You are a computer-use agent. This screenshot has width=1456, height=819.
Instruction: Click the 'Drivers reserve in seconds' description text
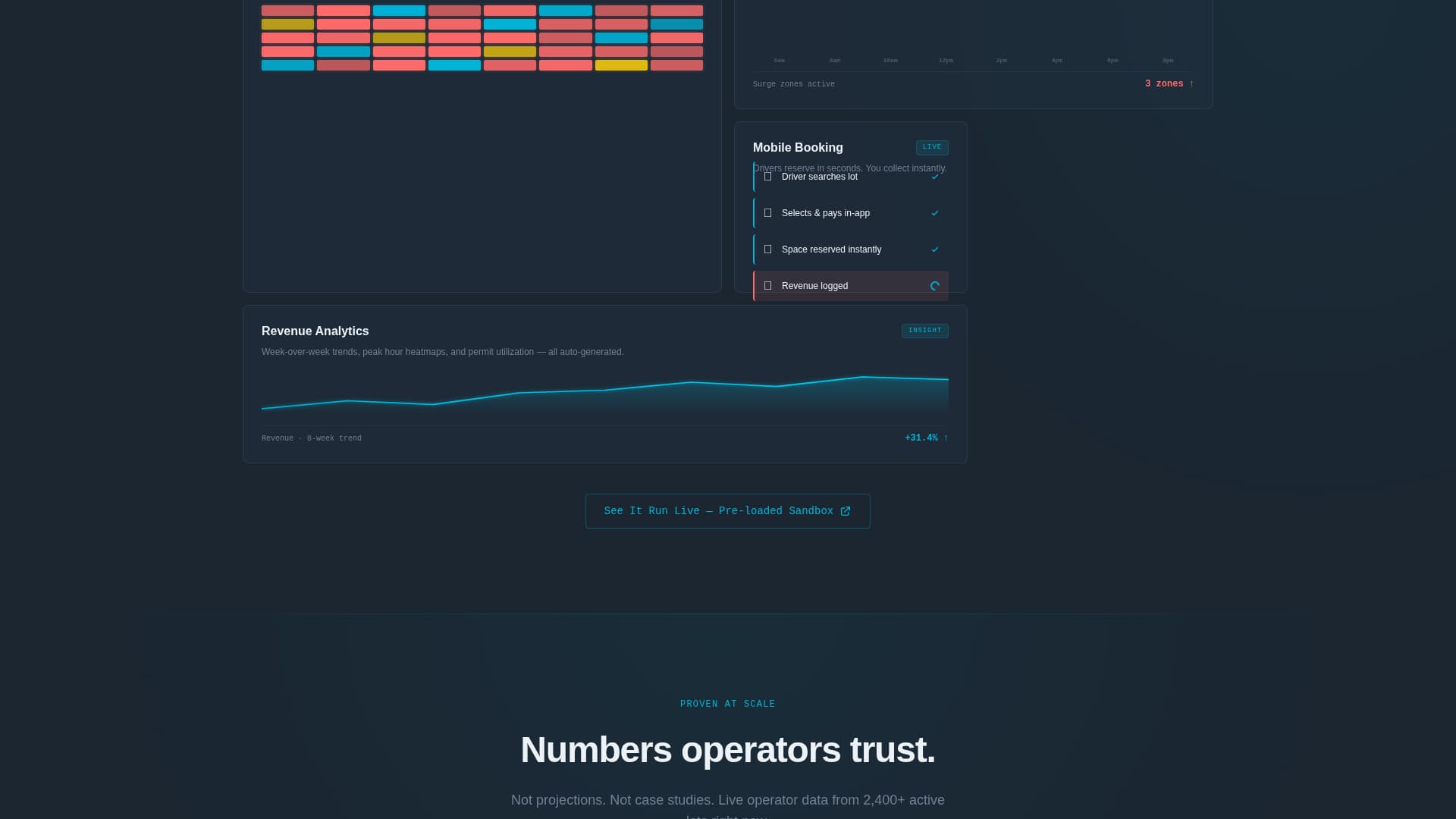pyautogui.click(x=850, y=168)
